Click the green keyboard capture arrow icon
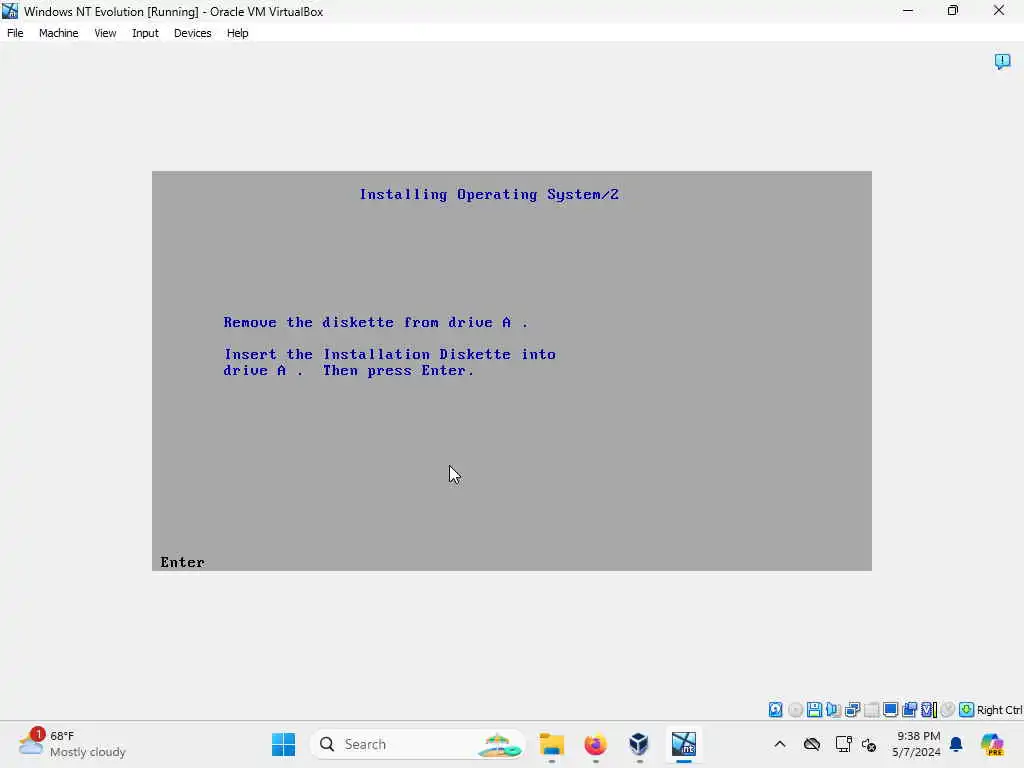The width and height of the screenshot is (1024, 768). (967, 709)
